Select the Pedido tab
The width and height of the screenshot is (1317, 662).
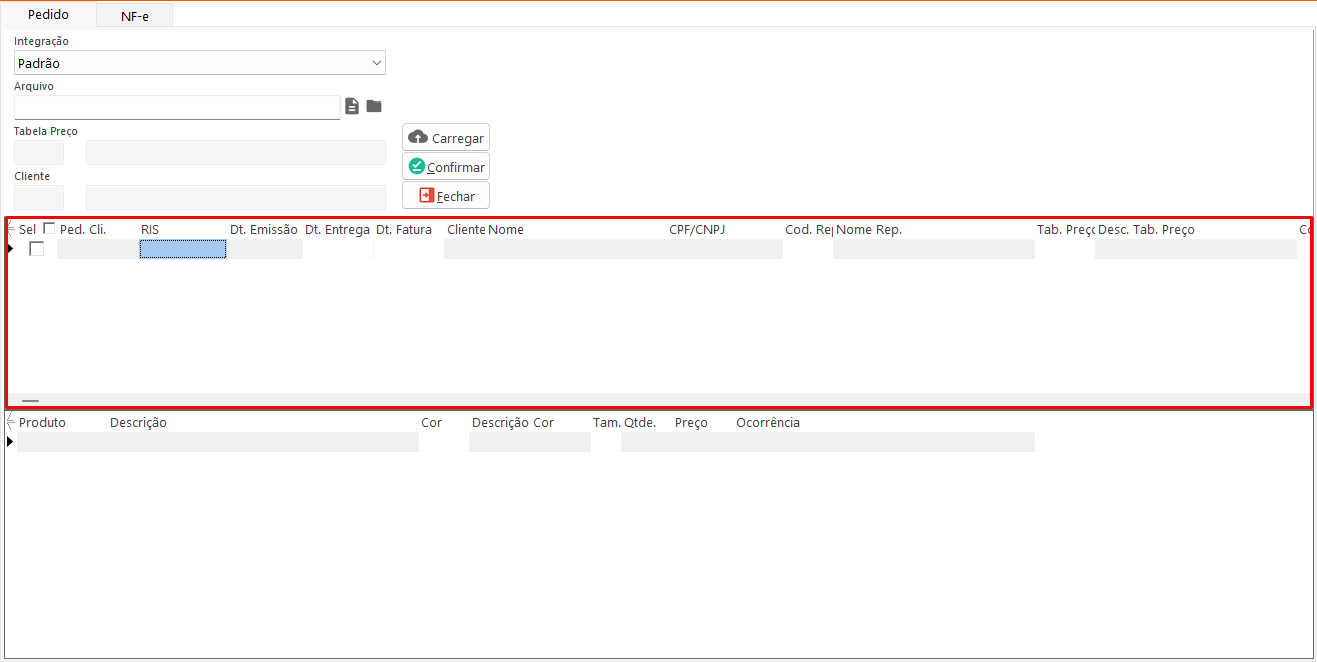tap(48, 15)
